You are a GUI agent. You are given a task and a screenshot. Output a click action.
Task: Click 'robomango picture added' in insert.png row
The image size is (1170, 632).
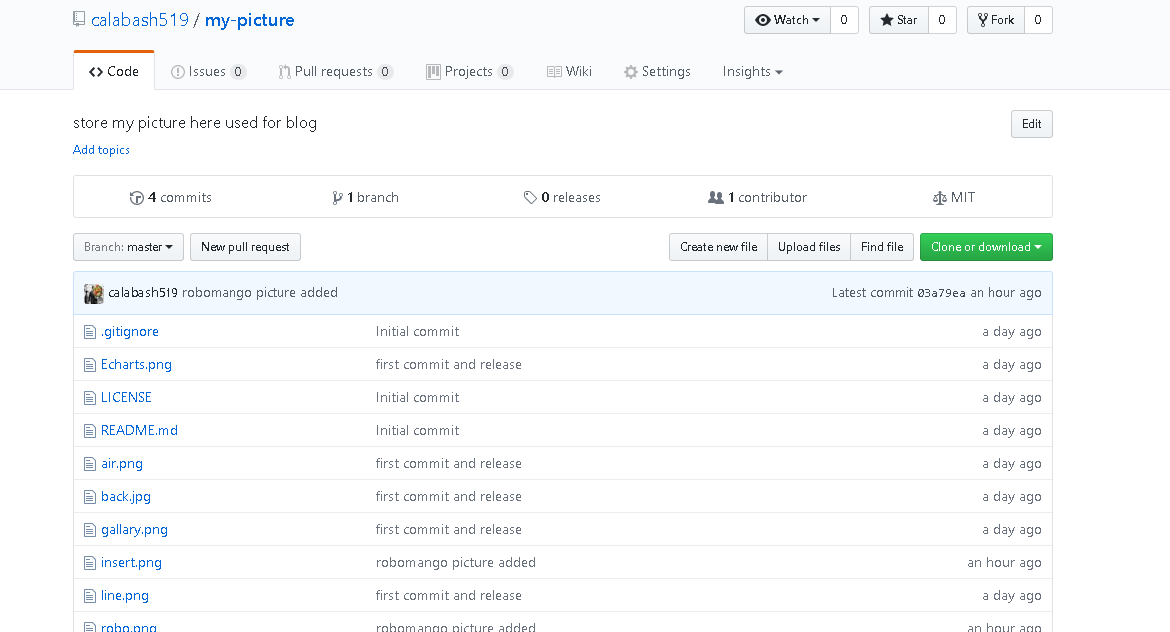pyautogui.click(x=456, y=563)
